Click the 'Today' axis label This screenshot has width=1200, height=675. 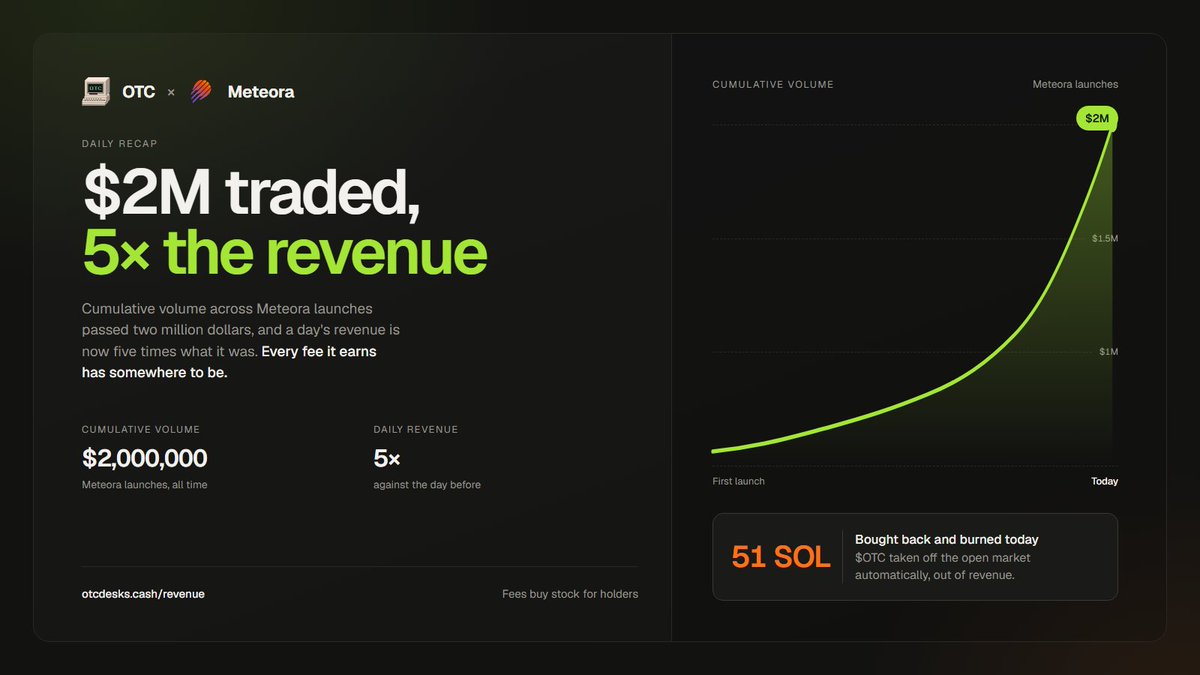tap(1105, 482)
